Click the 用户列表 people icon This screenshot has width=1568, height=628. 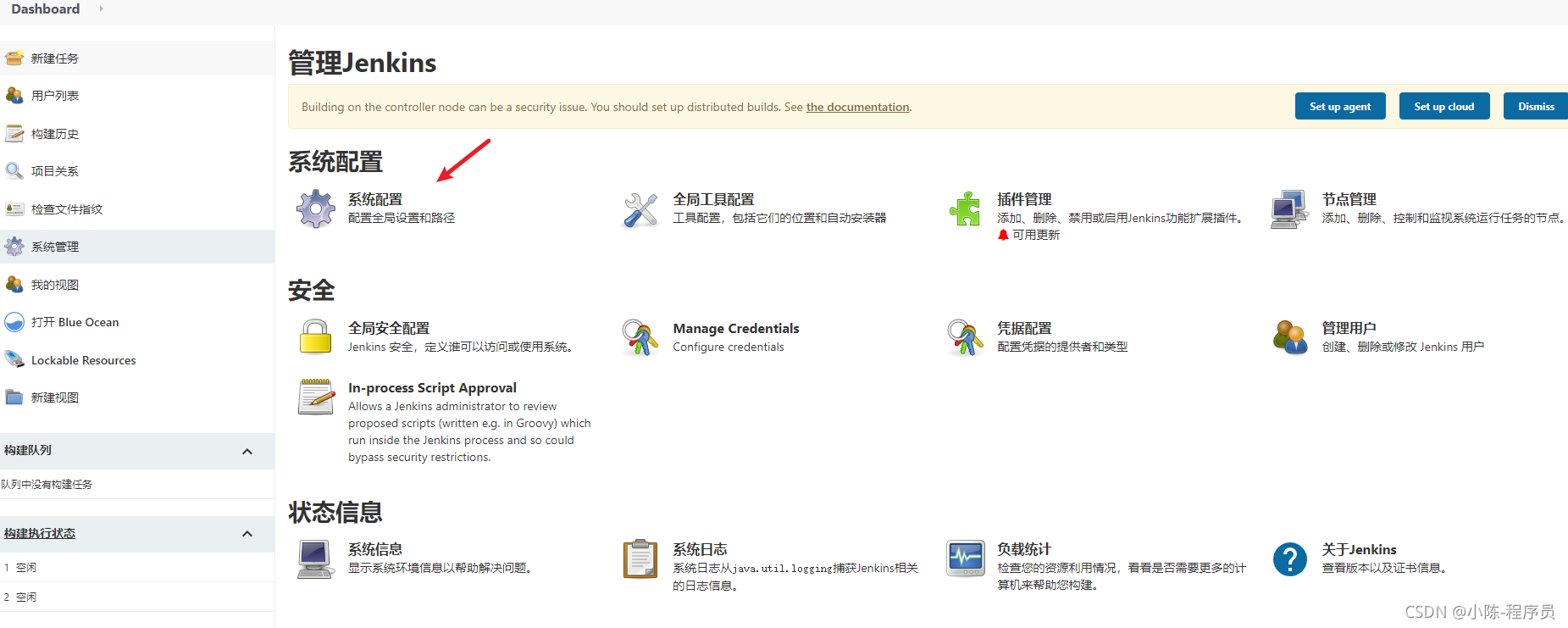click(x=14, y=96)
